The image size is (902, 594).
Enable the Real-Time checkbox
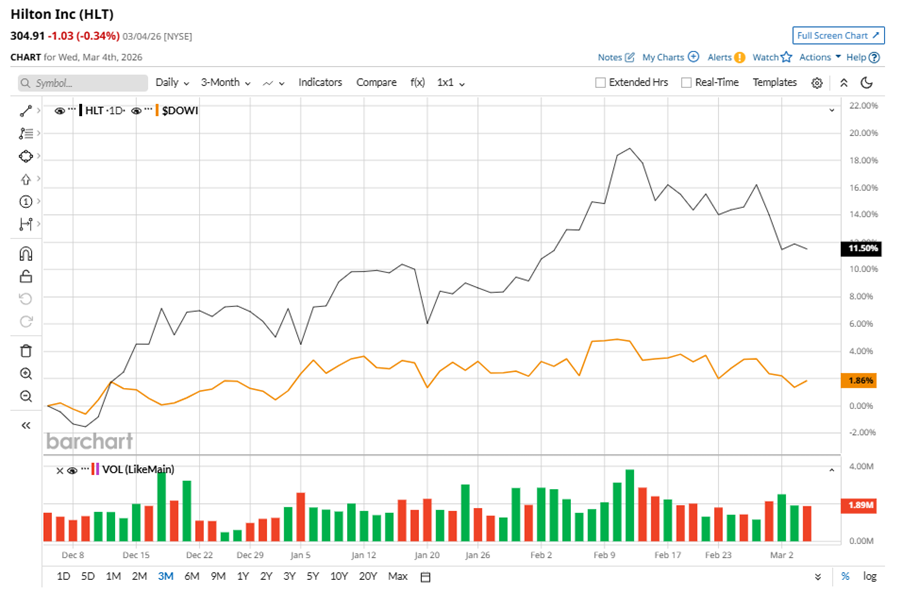point(686,83)
